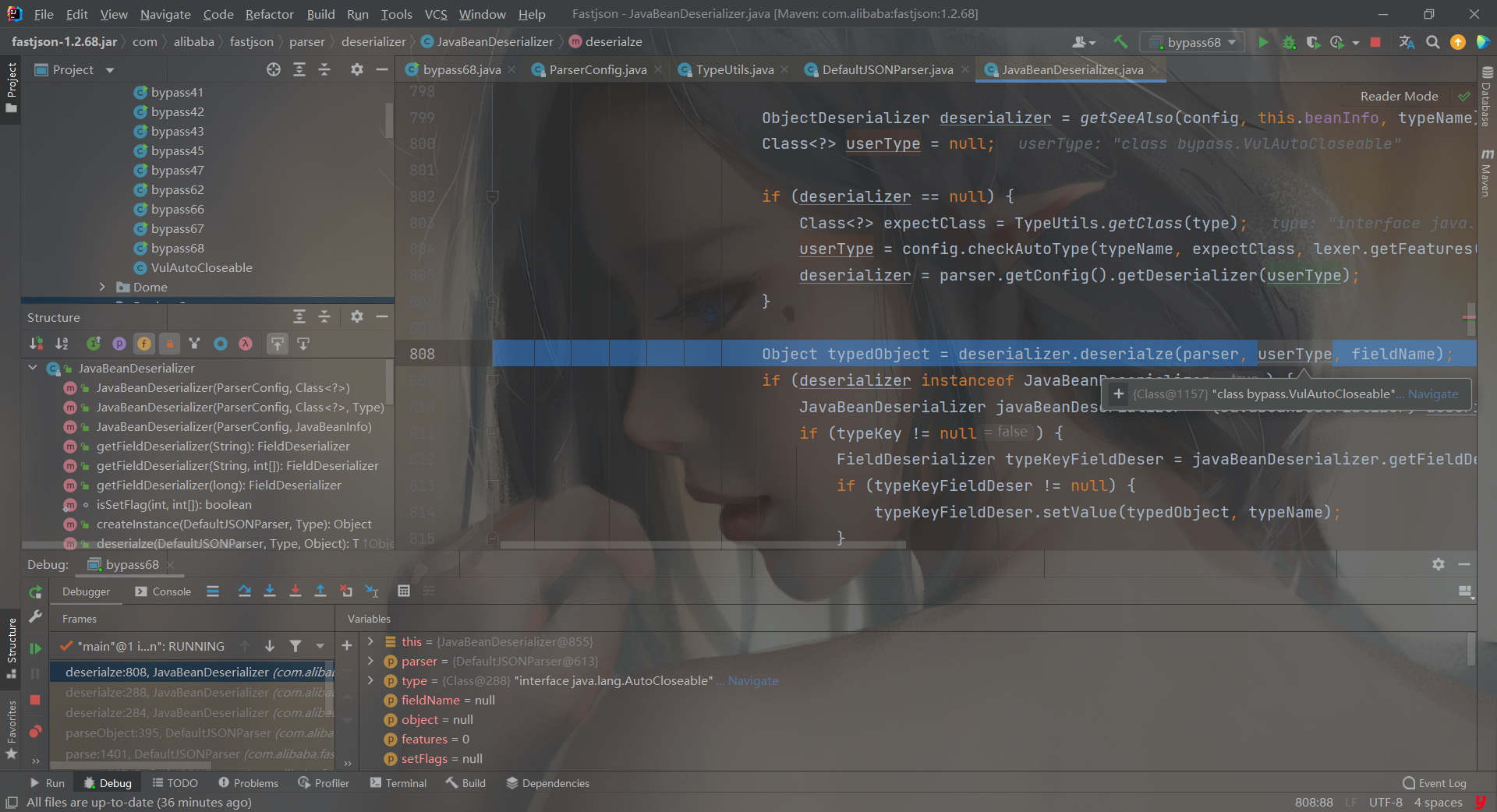
Task: Toggle Show Fields in Structure toolbar
Action: pyautogui.click(x=144, y=344)
